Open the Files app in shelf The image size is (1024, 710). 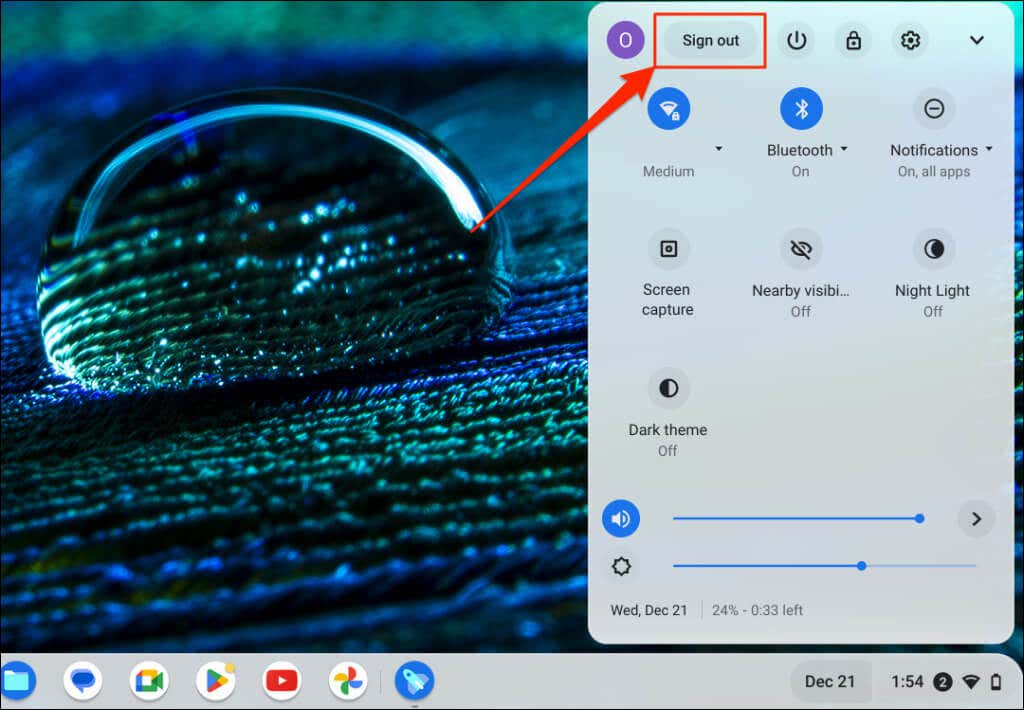point(17,681)
